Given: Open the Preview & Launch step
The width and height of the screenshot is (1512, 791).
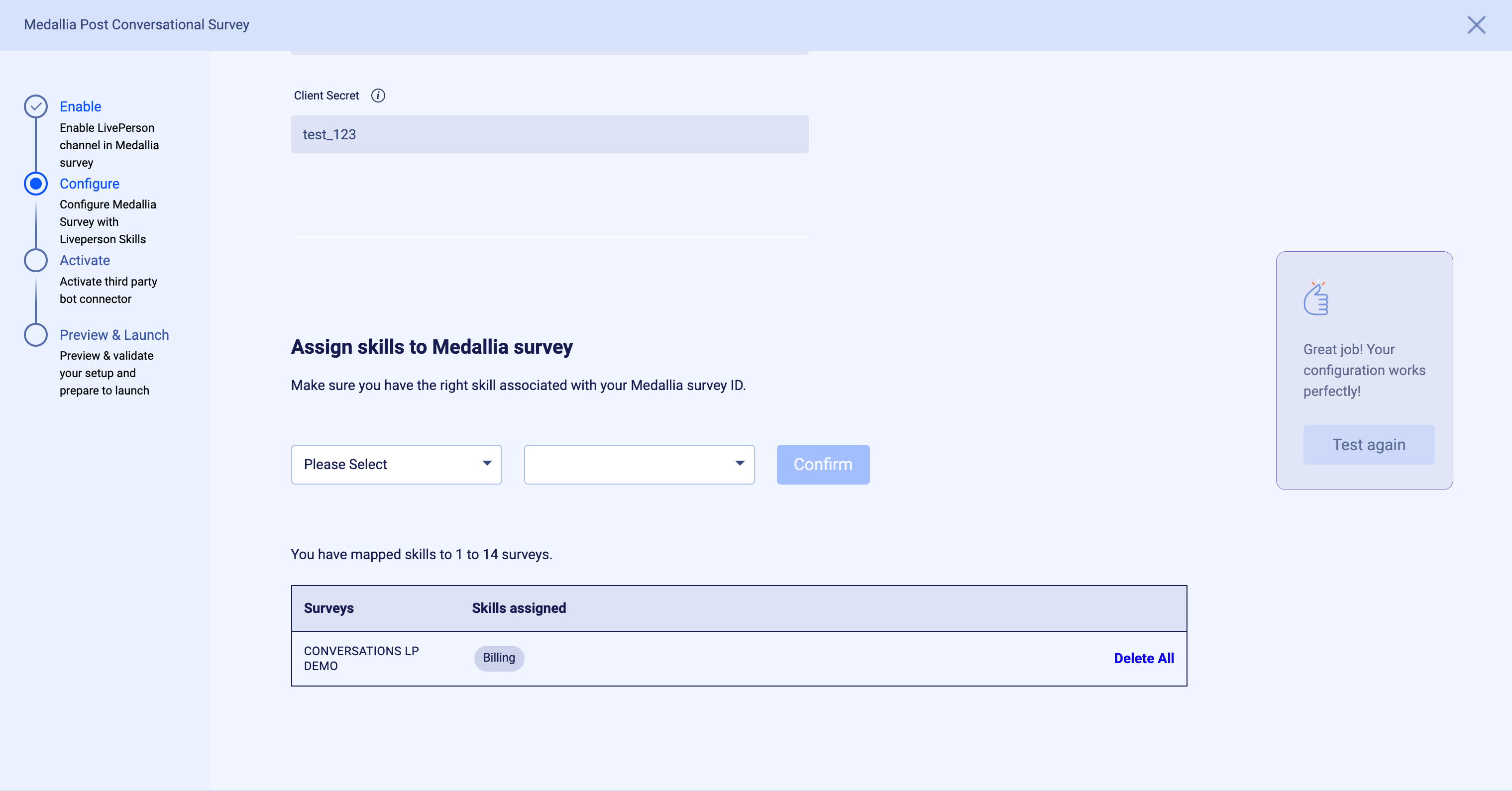Looking at the screenshot, I should tap(114, 334).
